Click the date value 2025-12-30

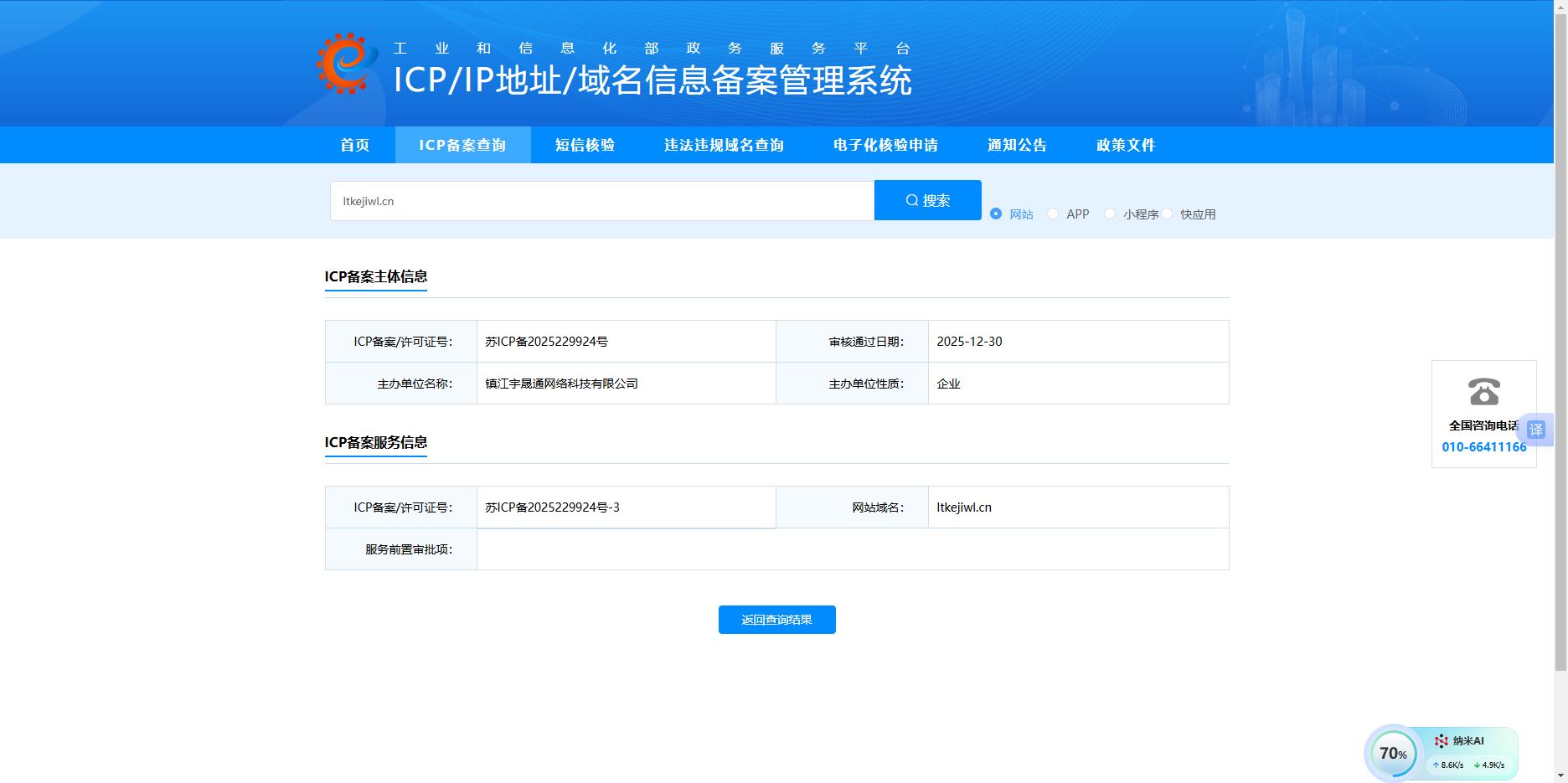[969, 342]
